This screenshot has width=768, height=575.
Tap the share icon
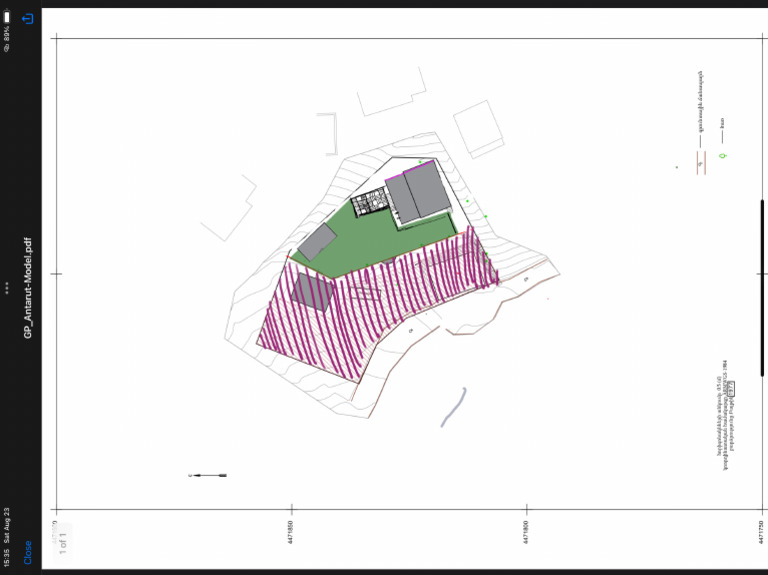click(x=27, y=19)
